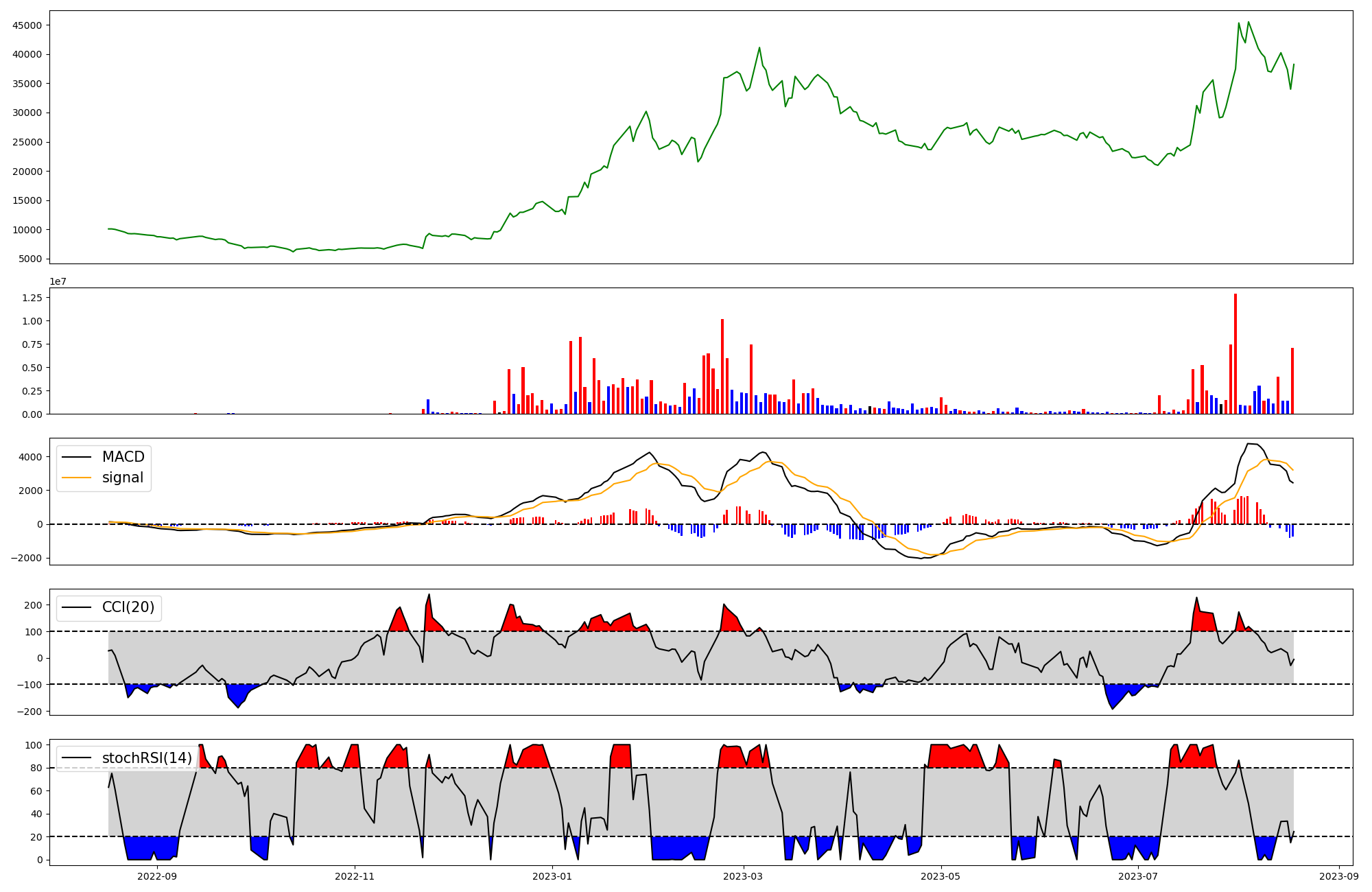Click the 80 stochRSI axis tick label
Viewport: 1372px width, 892px height.
tap(36, 768)
